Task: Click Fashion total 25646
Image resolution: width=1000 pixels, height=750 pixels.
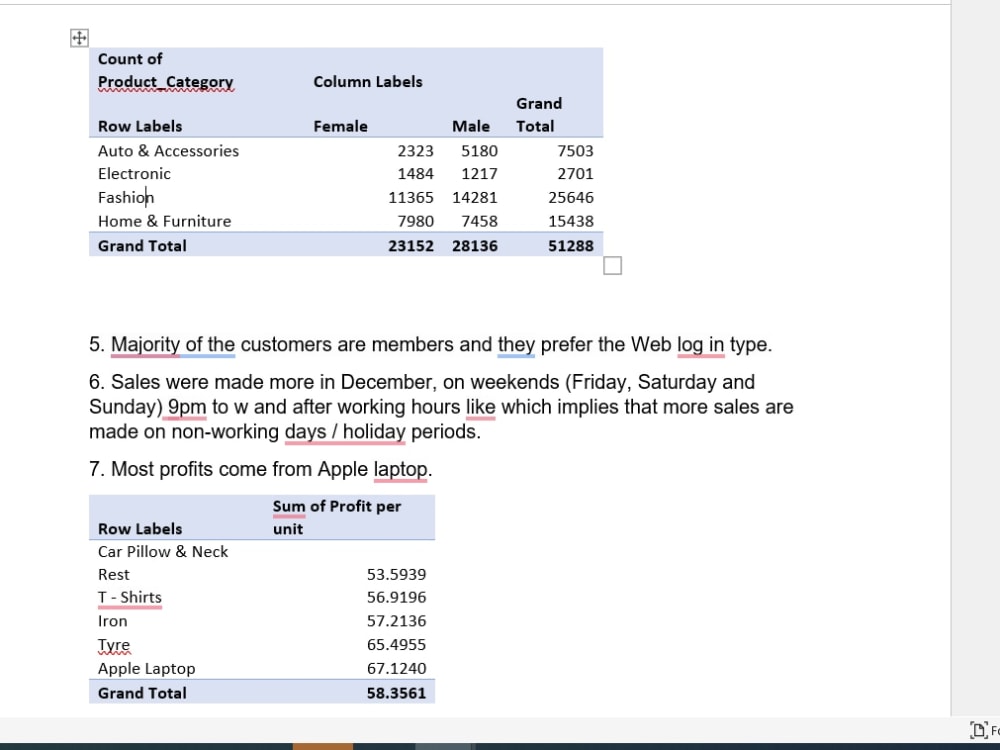Action: [x=570, y=198]
